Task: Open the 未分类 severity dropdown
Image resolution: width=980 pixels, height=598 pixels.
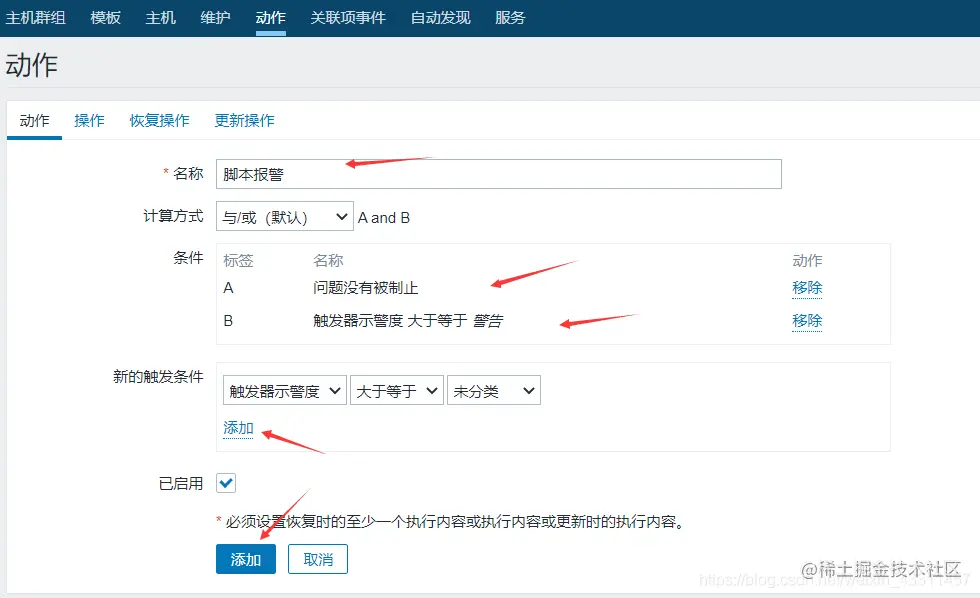Action: (x=493, y=391)
